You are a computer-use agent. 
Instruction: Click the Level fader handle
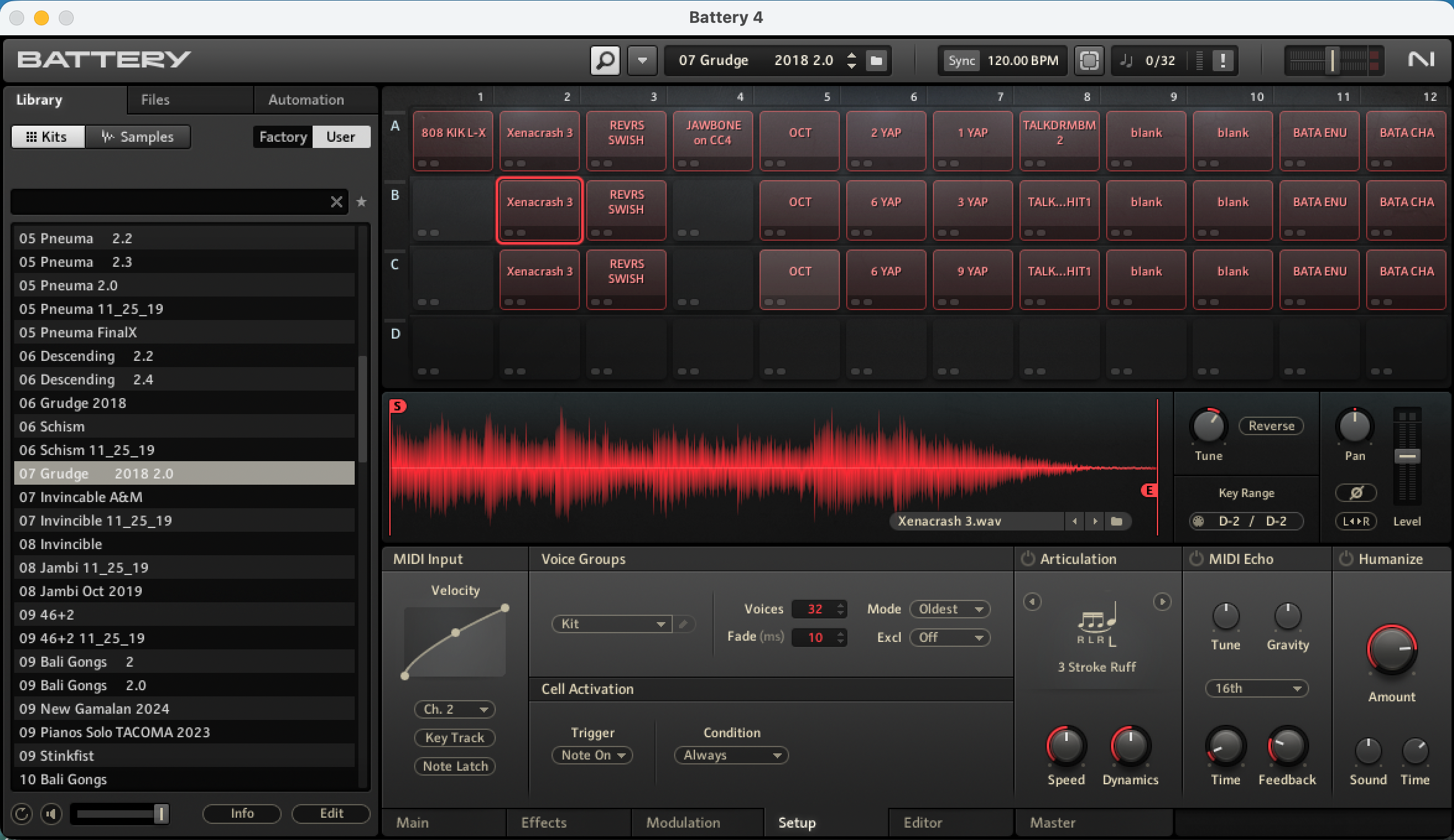[x=1407, y=456]
